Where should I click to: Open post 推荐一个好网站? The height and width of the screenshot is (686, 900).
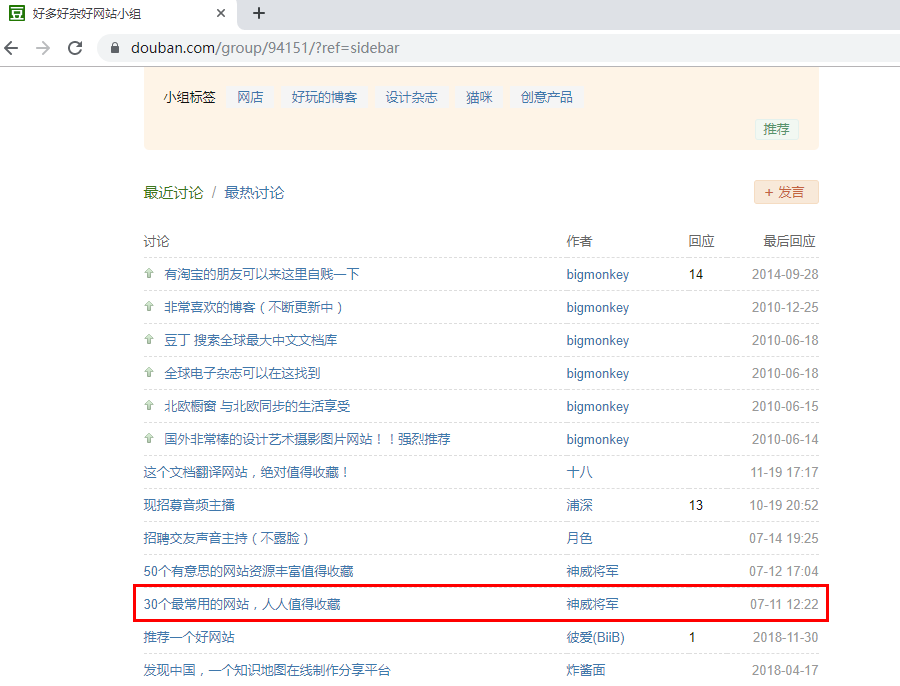[189, 638]
